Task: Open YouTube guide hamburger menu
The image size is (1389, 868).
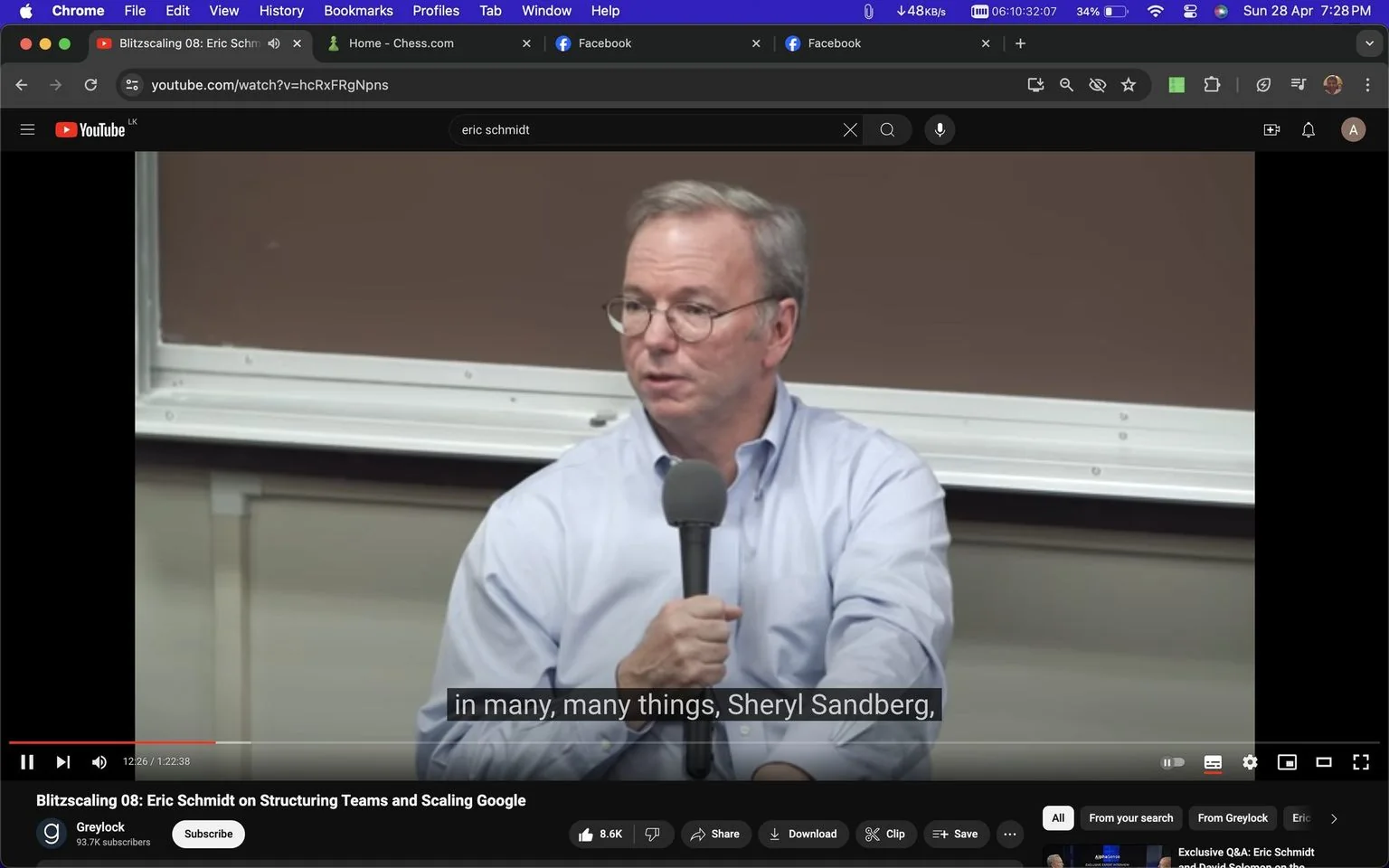Action: pos(27,129)
